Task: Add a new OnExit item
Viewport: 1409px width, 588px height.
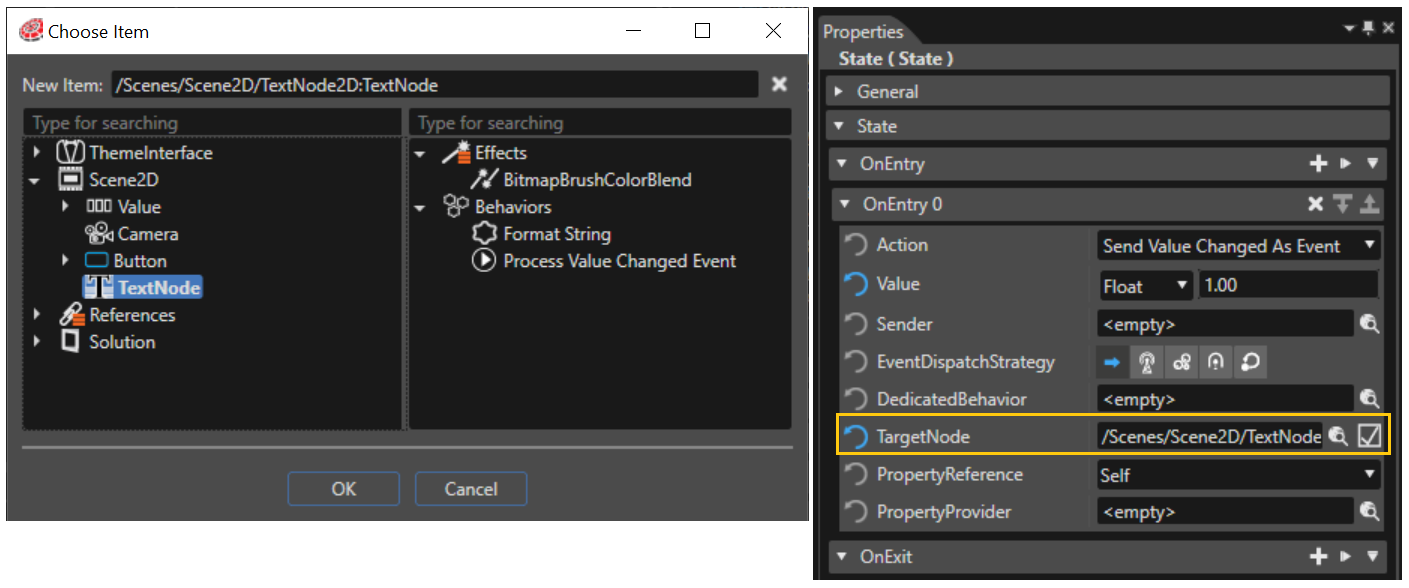Action: point(1318,556)
